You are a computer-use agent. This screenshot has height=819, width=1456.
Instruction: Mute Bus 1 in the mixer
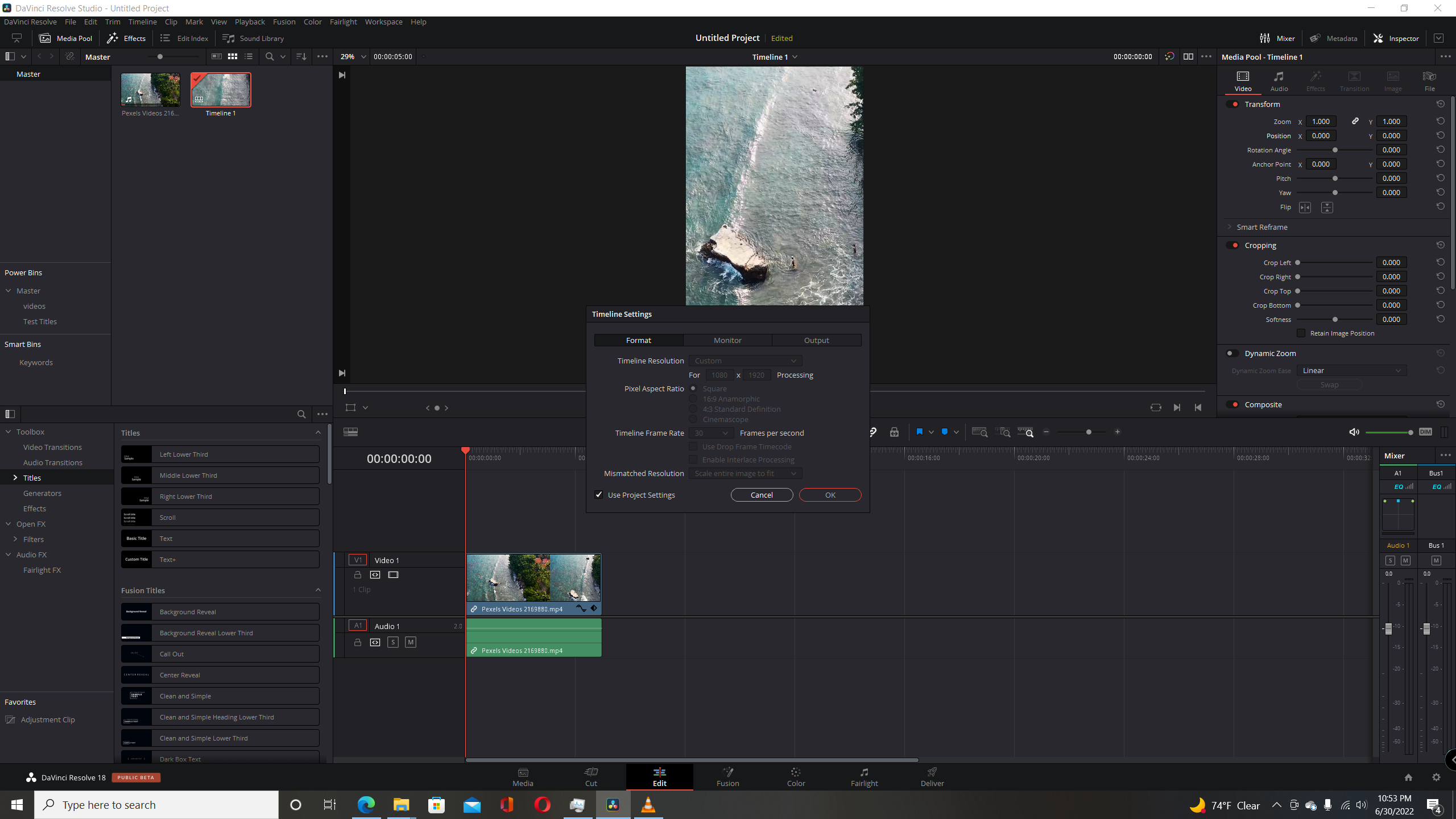(x=1436, y=561)
